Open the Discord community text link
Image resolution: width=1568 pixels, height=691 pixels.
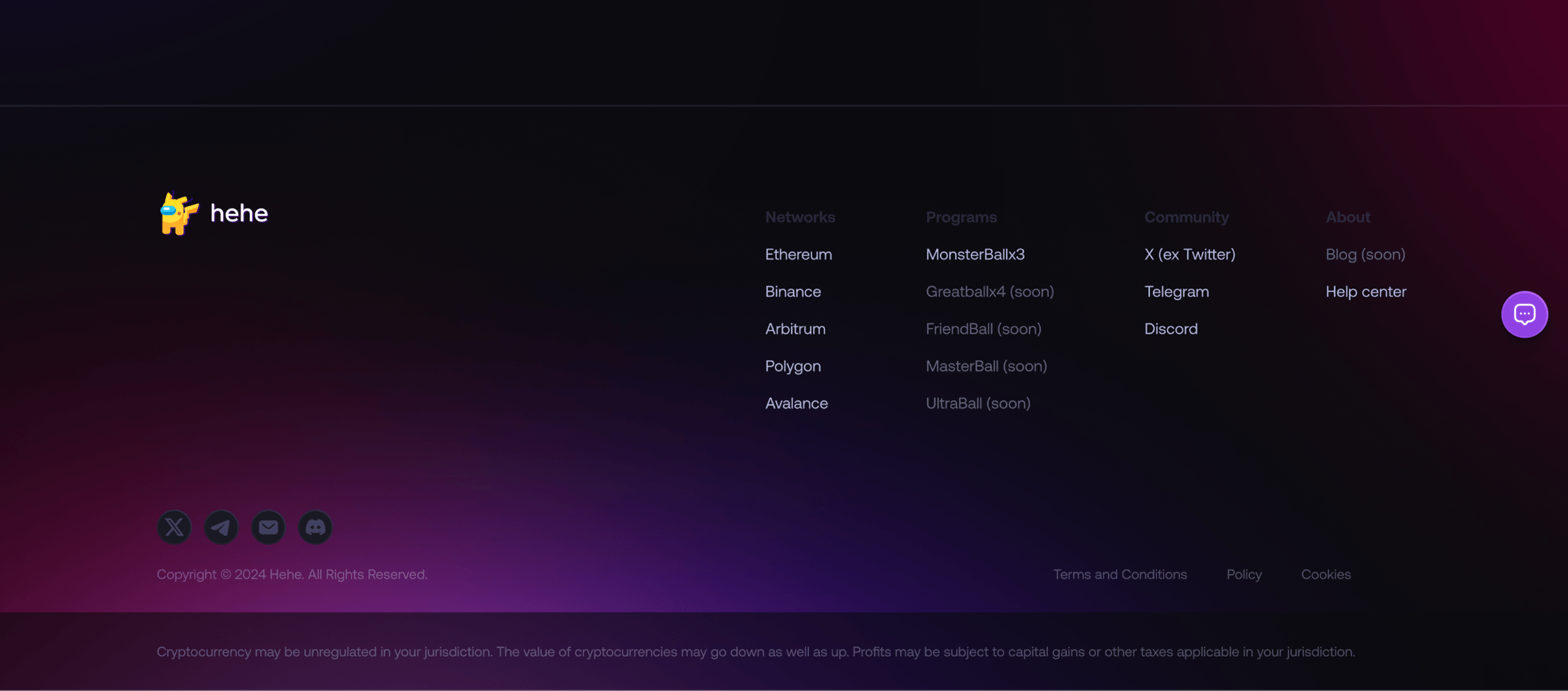tap(1171, 329)
